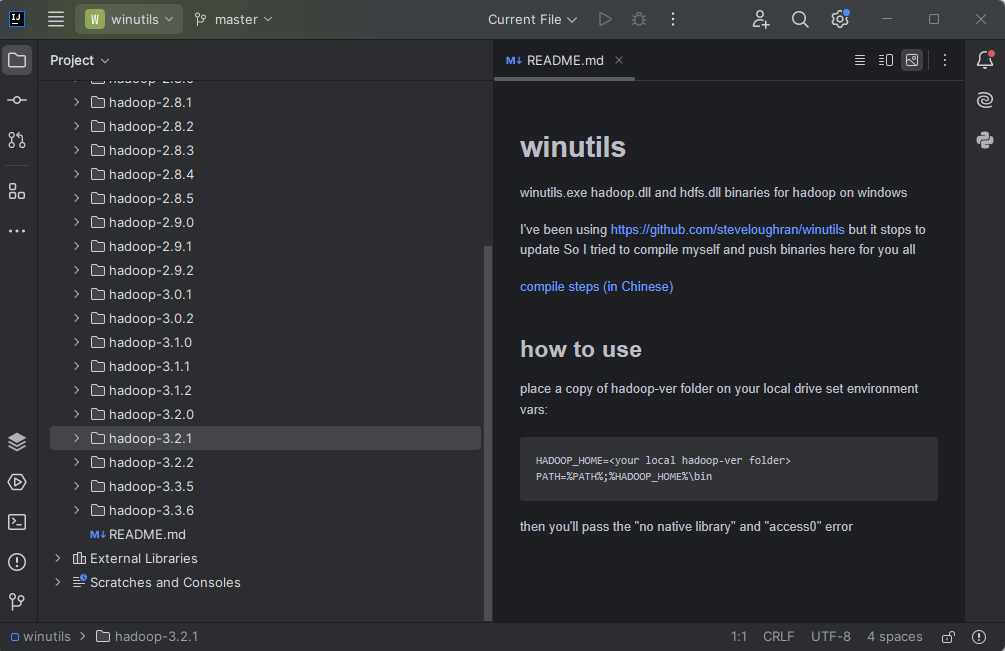Open the Python Console tool icon
This screenshot has width=1005, height=651.
(985, 140)
